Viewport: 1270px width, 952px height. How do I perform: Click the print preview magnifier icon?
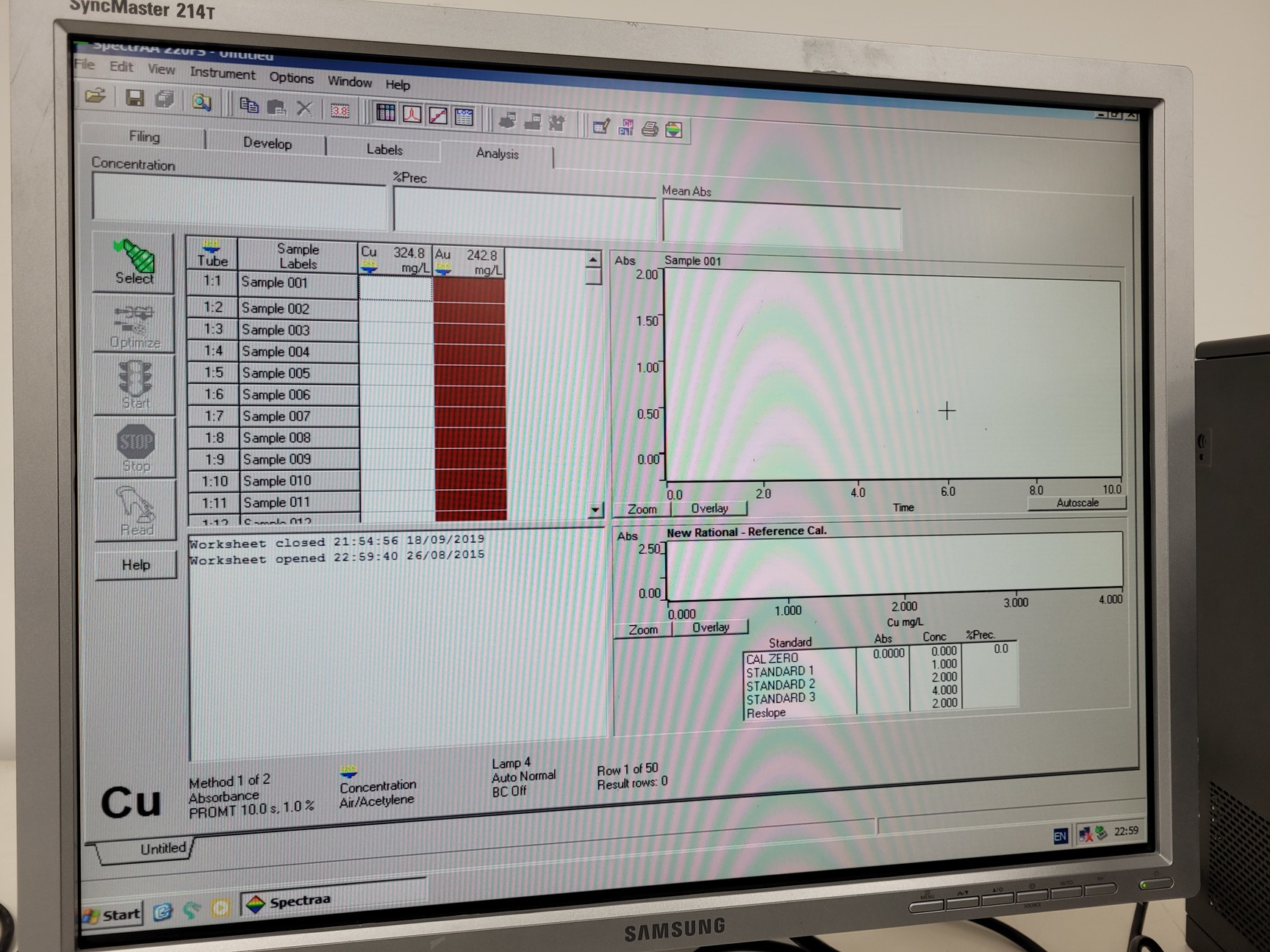tap(201, 102)
